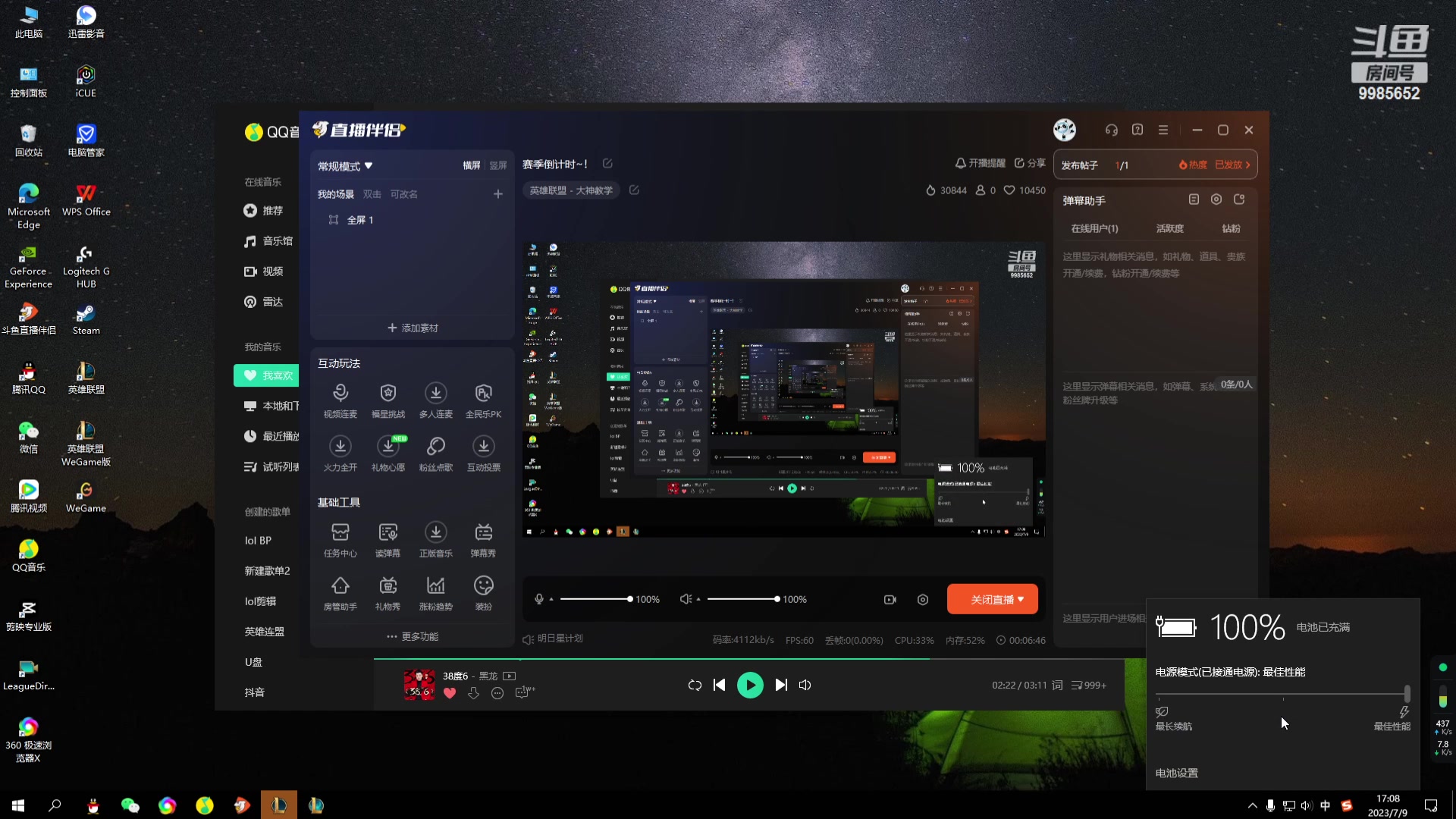Expand the 已发放 post arrow
1456x819 pixels.
(1247, 165)
